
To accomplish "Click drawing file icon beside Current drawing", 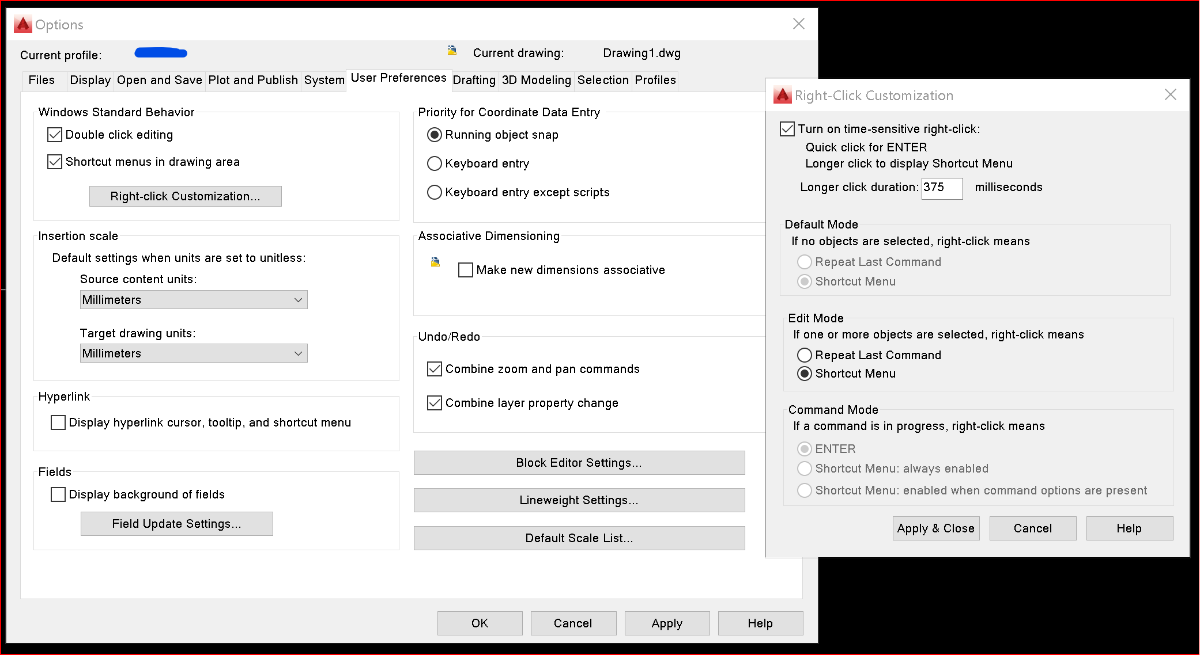I will click(x=452, y=51).
